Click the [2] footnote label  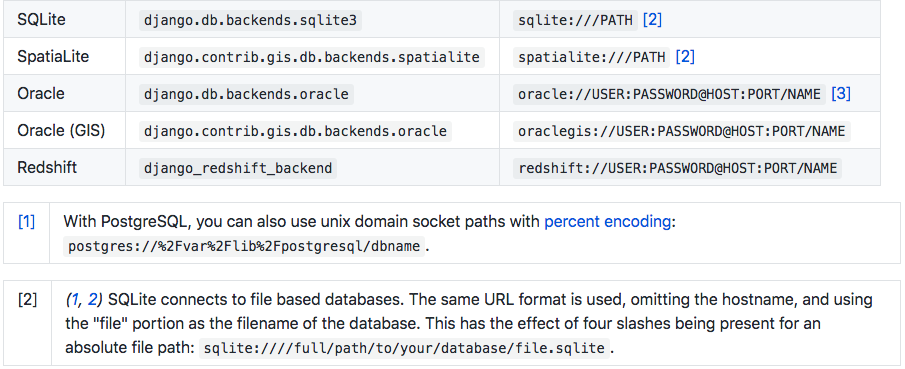(x=27, y=300)
